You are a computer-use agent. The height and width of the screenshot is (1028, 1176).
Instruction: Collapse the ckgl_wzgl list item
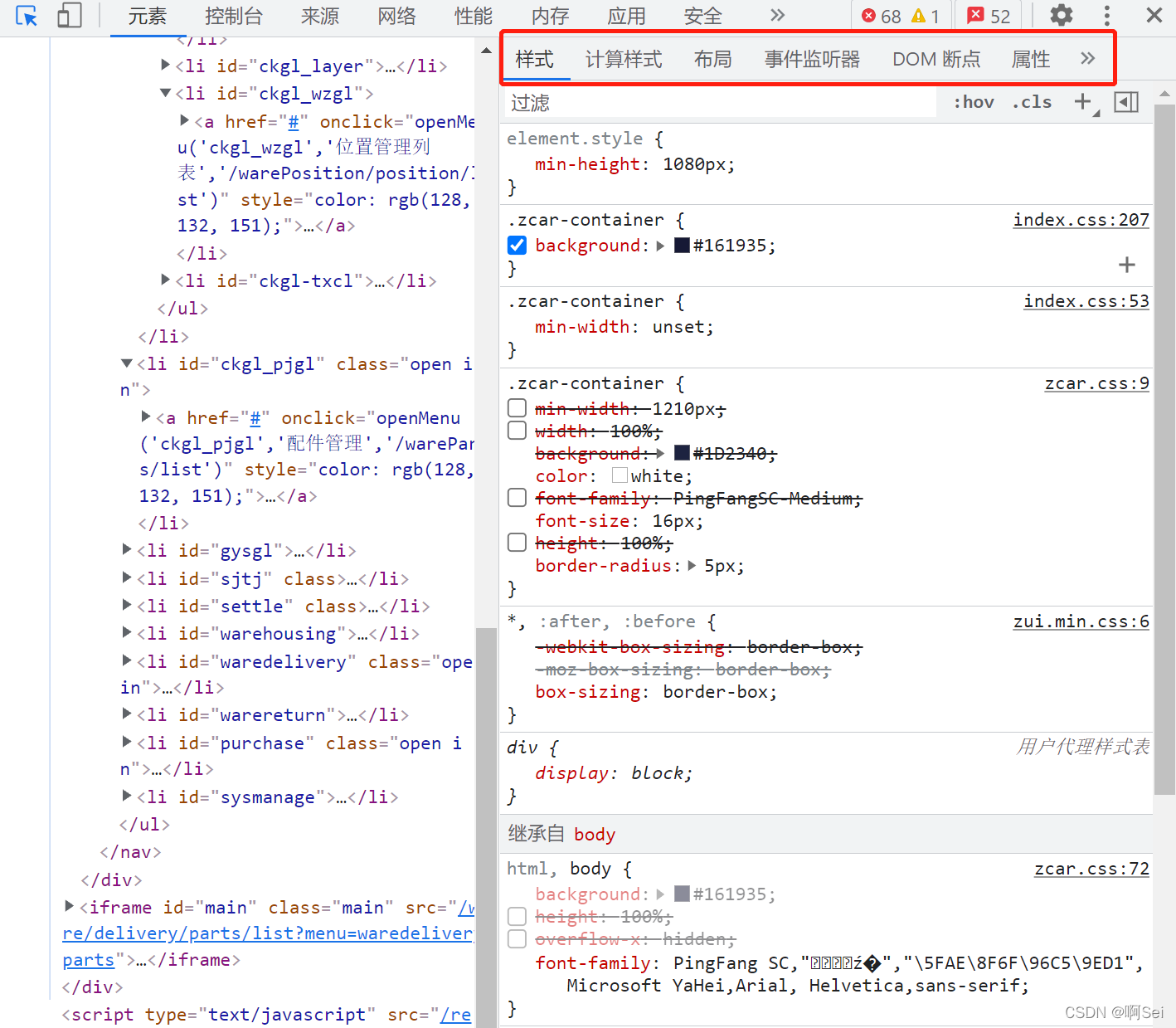point(165,93)
